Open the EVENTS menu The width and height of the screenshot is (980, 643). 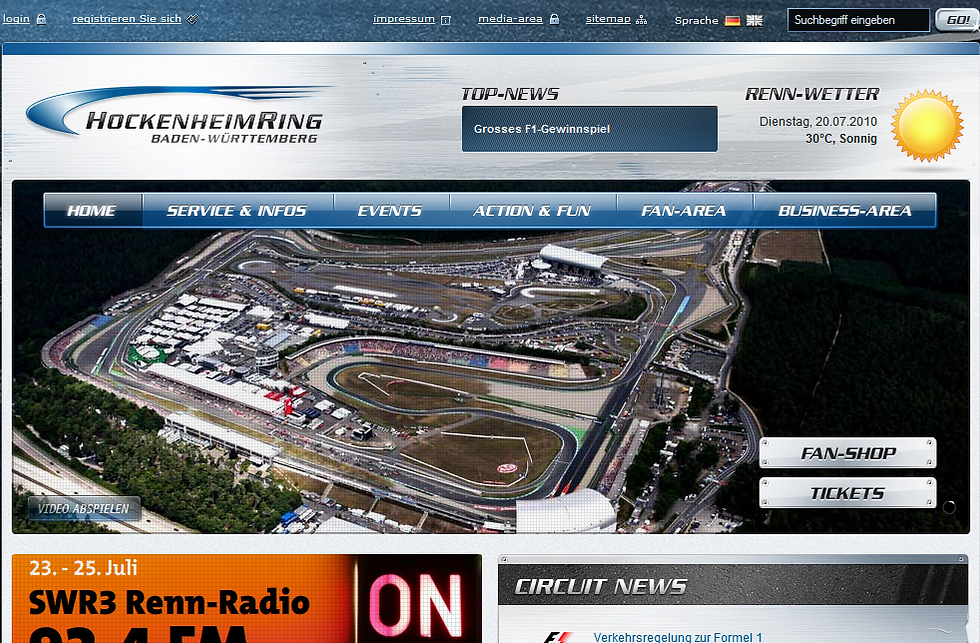[391, 211]
